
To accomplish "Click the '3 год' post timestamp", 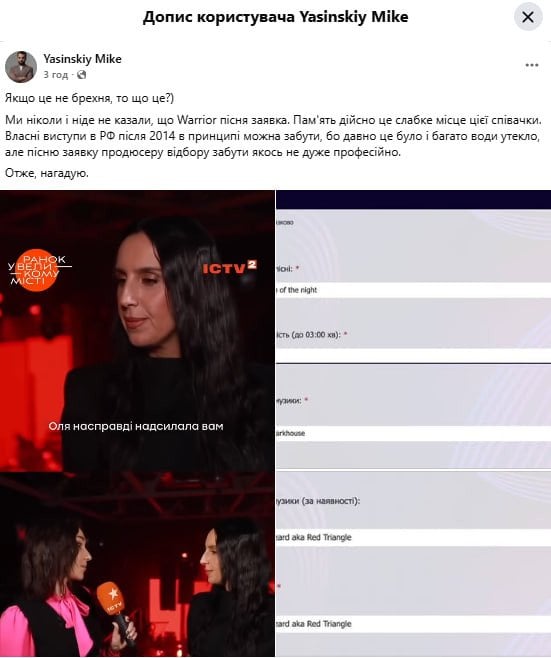I will click(55, 75).
